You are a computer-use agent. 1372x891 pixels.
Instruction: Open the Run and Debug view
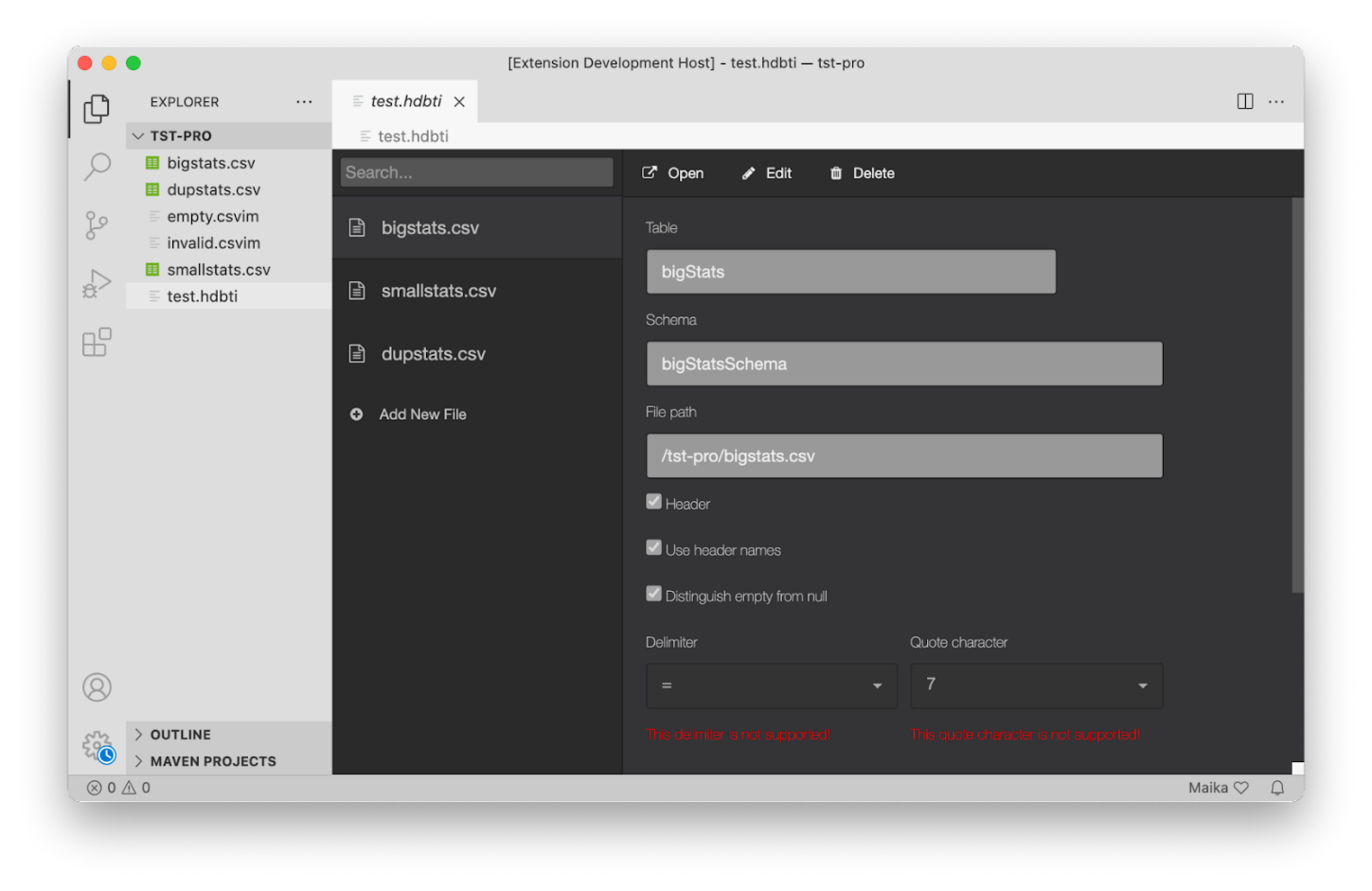point(97,284)
